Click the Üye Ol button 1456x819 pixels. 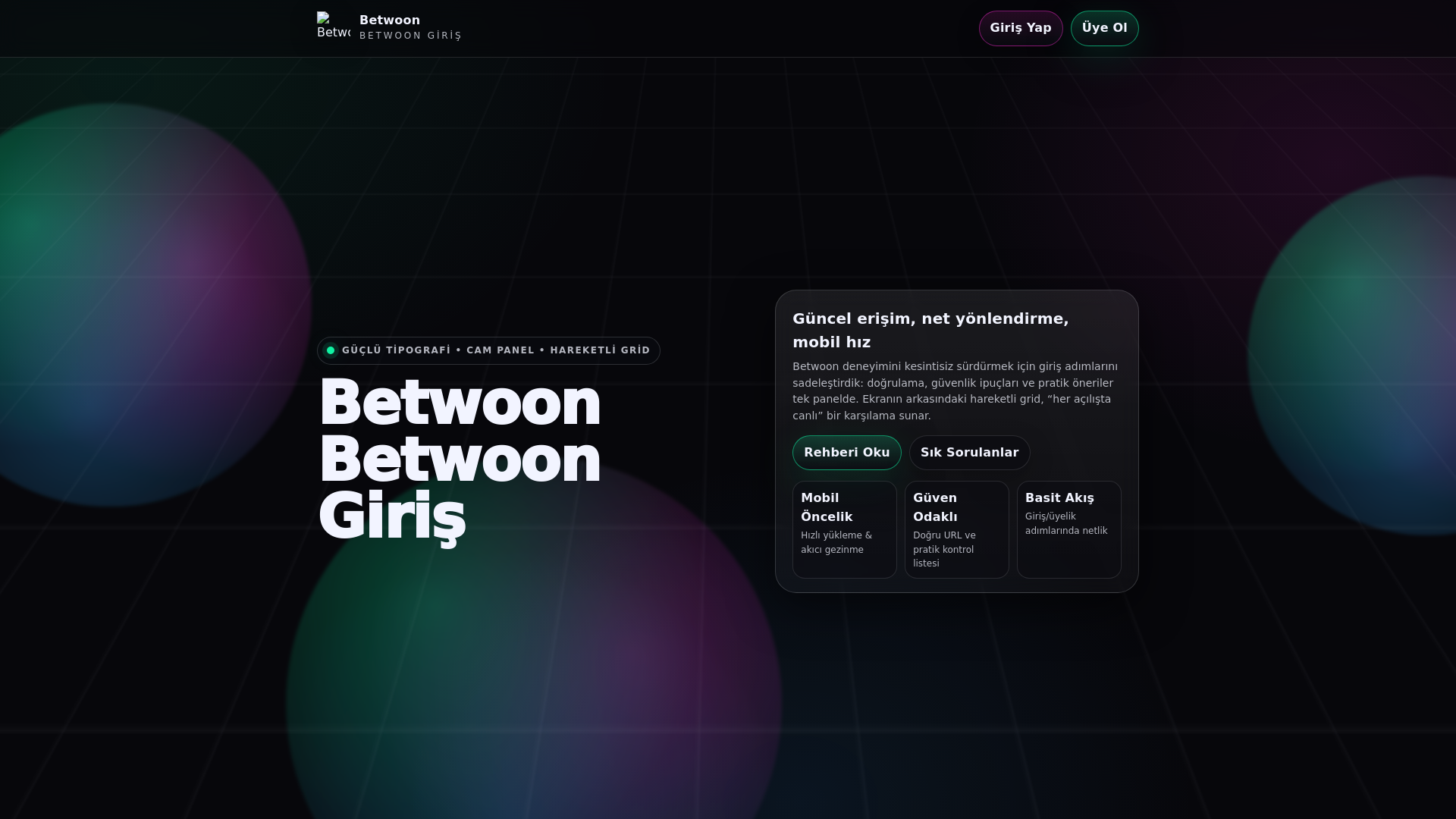1104,28
